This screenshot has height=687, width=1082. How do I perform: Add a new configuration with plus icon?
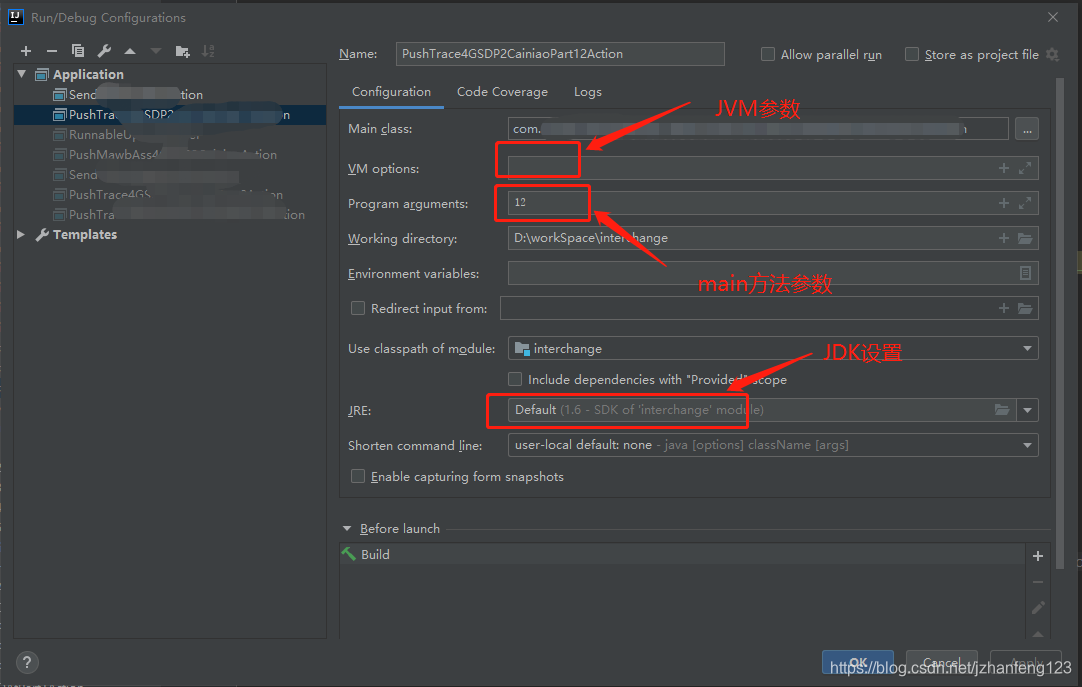click(x=26, y=51)
